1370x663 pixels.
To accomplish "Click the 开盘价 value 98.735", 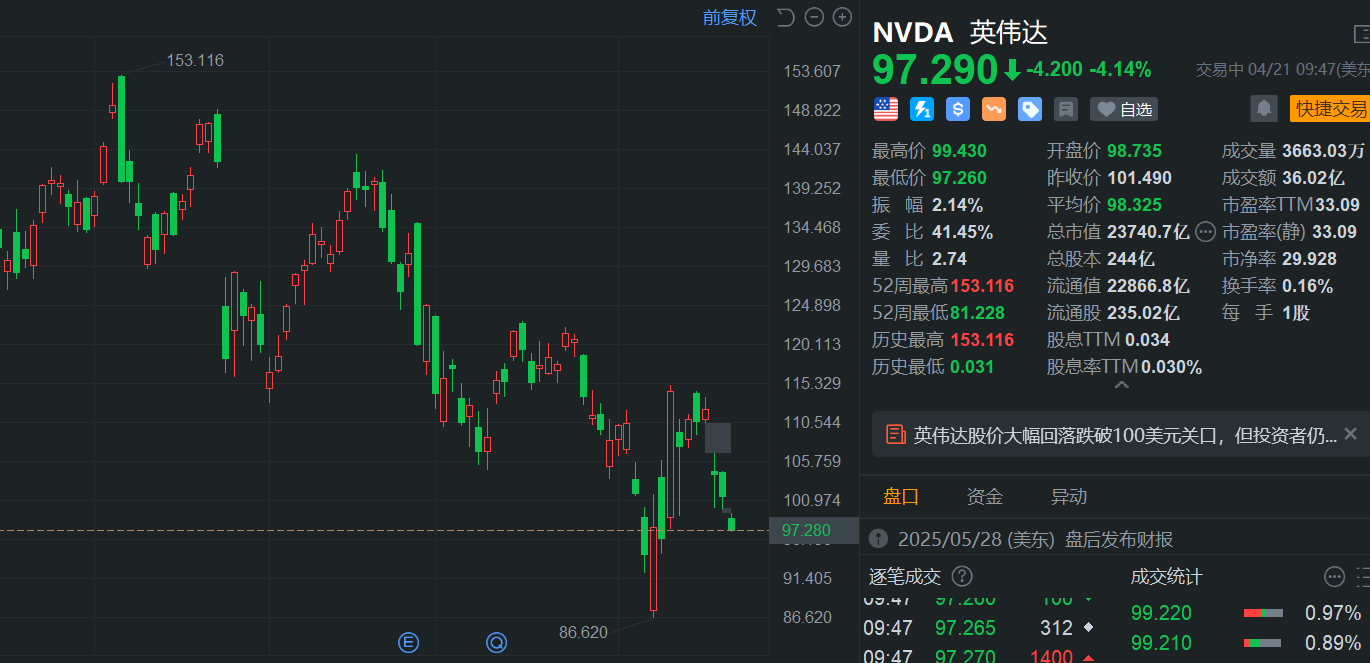I will tap(1134, 151).
